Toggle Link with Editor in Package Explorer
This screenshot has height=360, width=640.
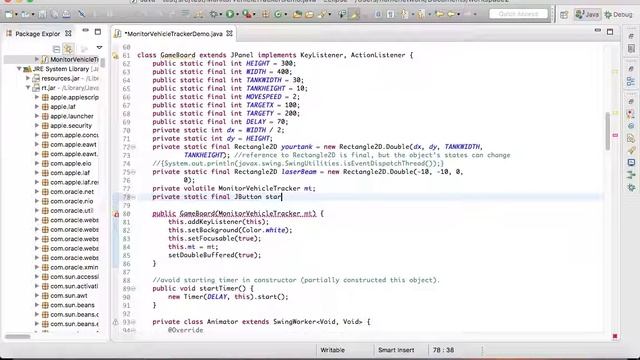point(69,49)
